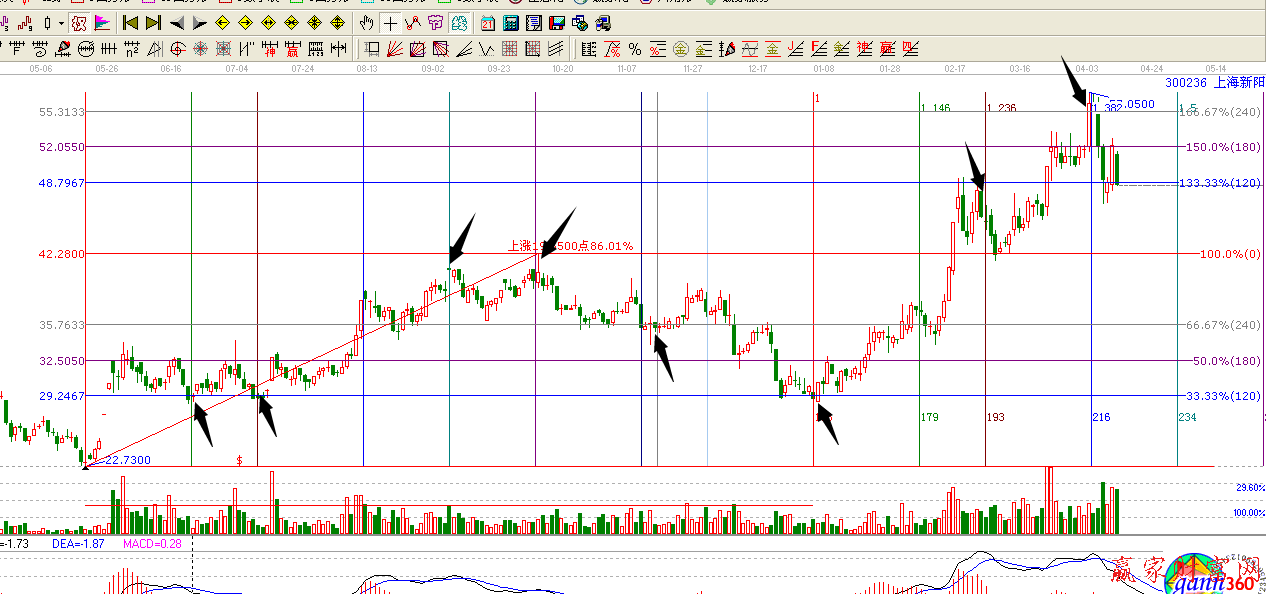Click the colorful flag icon in toolbar
The width and height of the screenshot is (1266, 594).
coord(102,23)
